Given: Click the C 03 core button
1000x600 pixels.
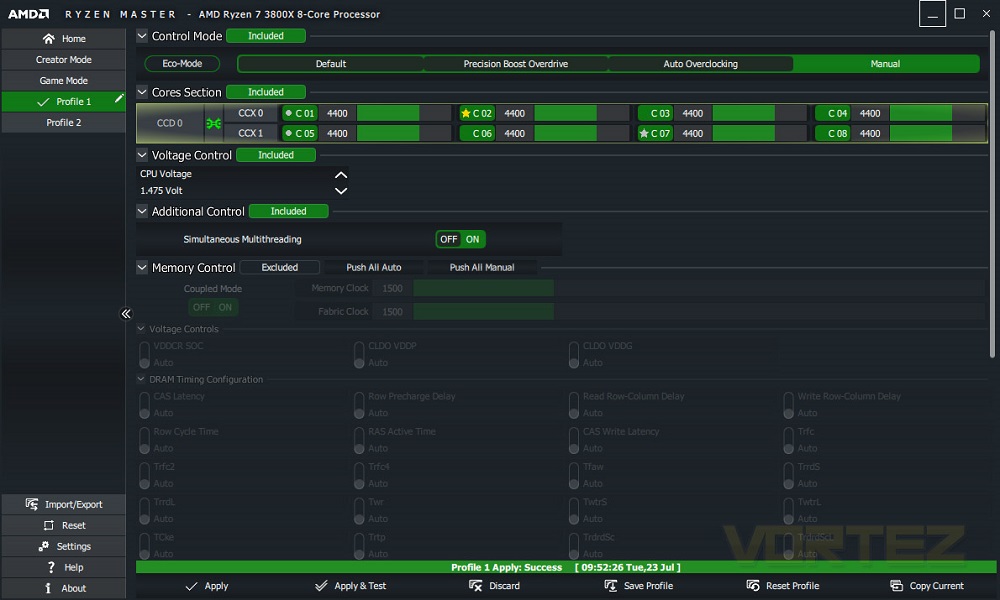Looking at the screenshot, I should point(656,113).
